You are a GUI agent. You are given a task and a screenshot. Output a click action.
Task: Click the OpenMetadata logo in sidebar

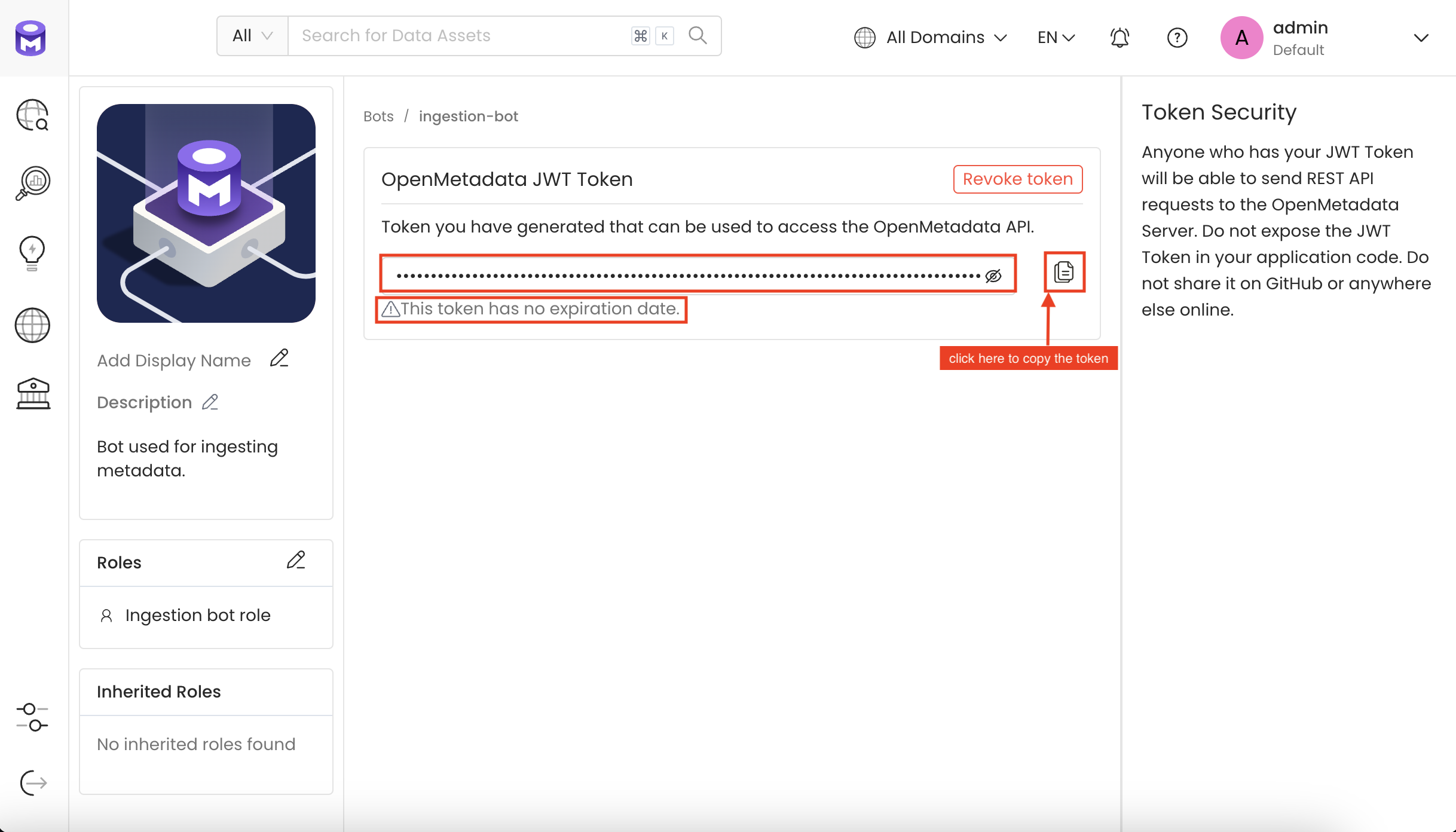(x=31, y=38)
